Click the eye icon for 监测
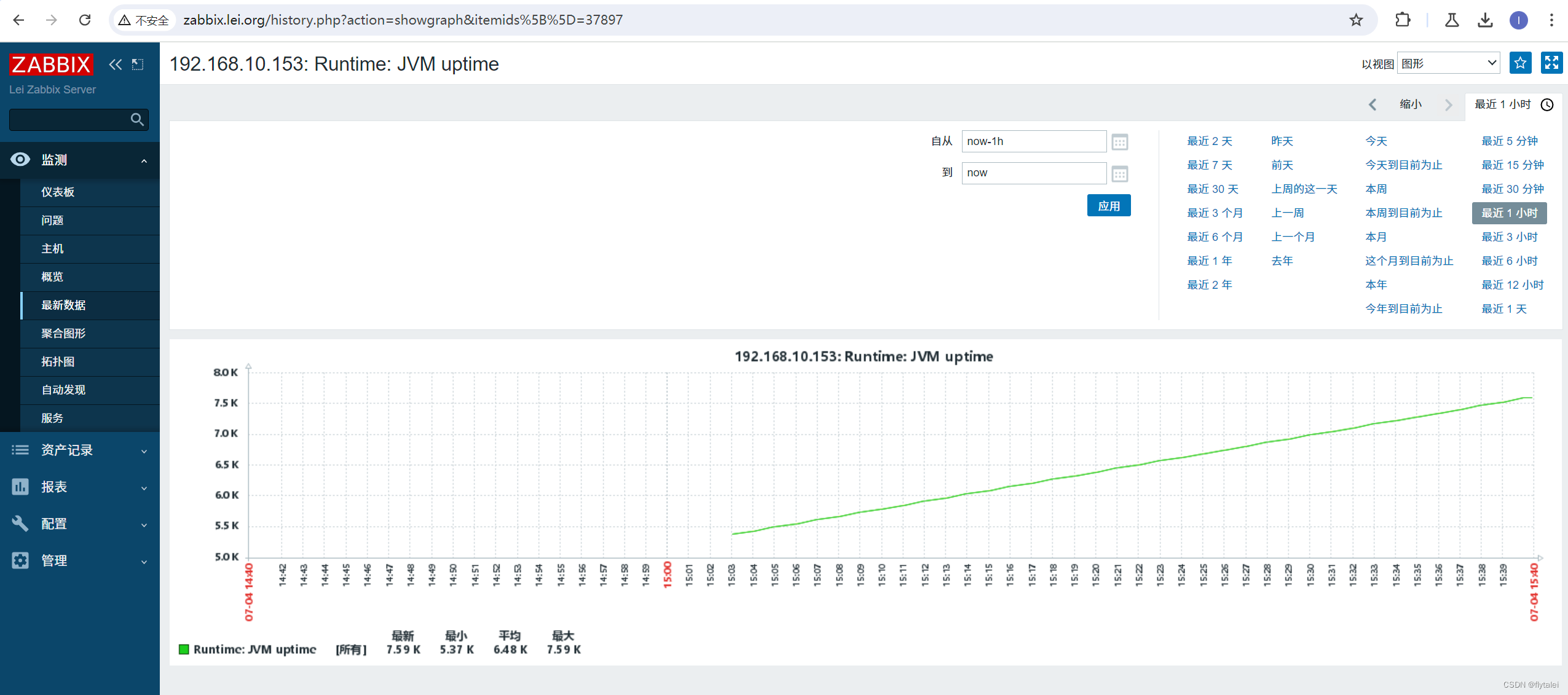1568x695 pixels. coord(20,160)
